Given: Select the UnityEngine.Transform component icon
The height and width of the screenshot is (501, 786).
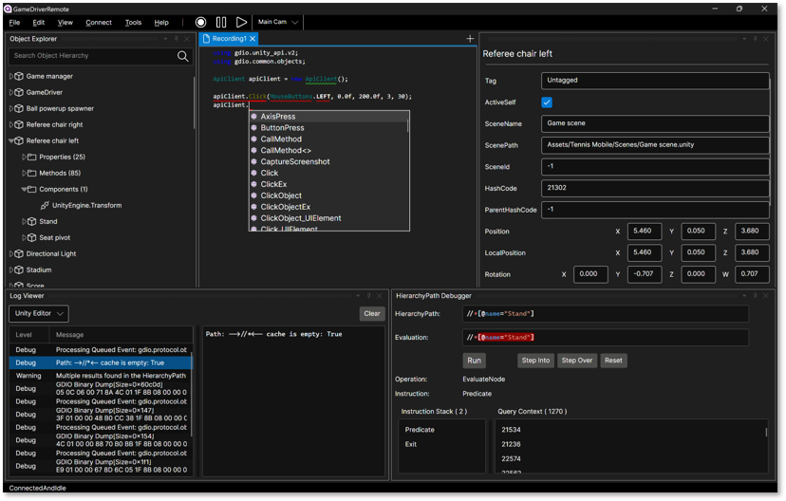Looking at the screenshot, I should [x=44, y=205].
